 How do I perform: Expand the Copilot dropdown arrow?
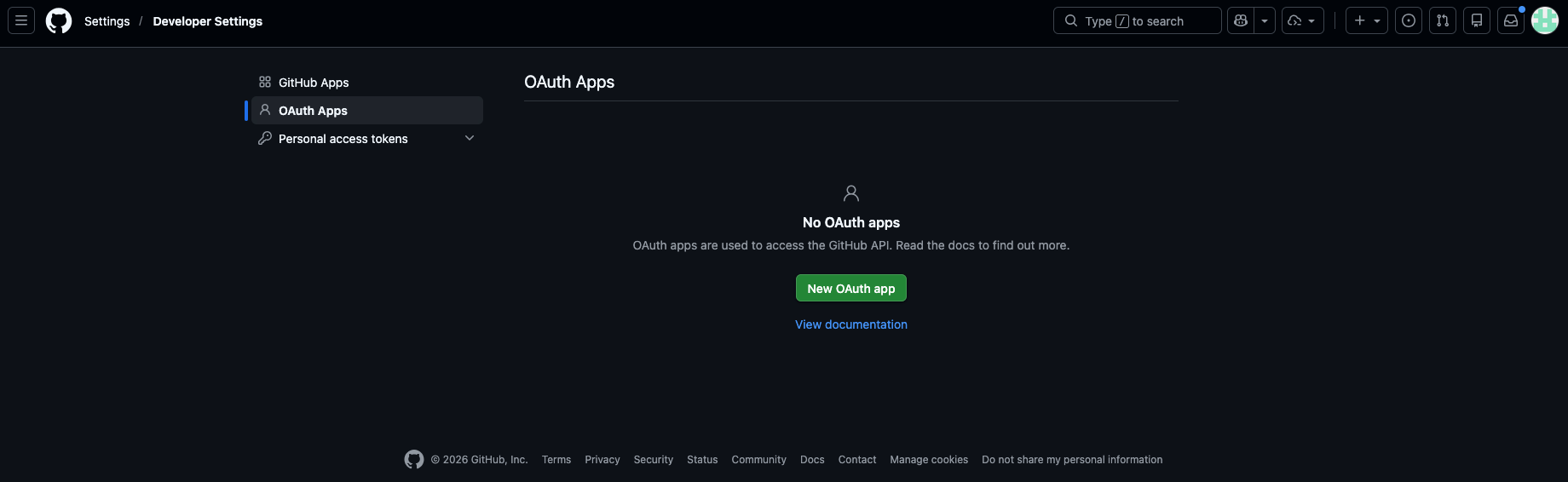(1265, 20)
